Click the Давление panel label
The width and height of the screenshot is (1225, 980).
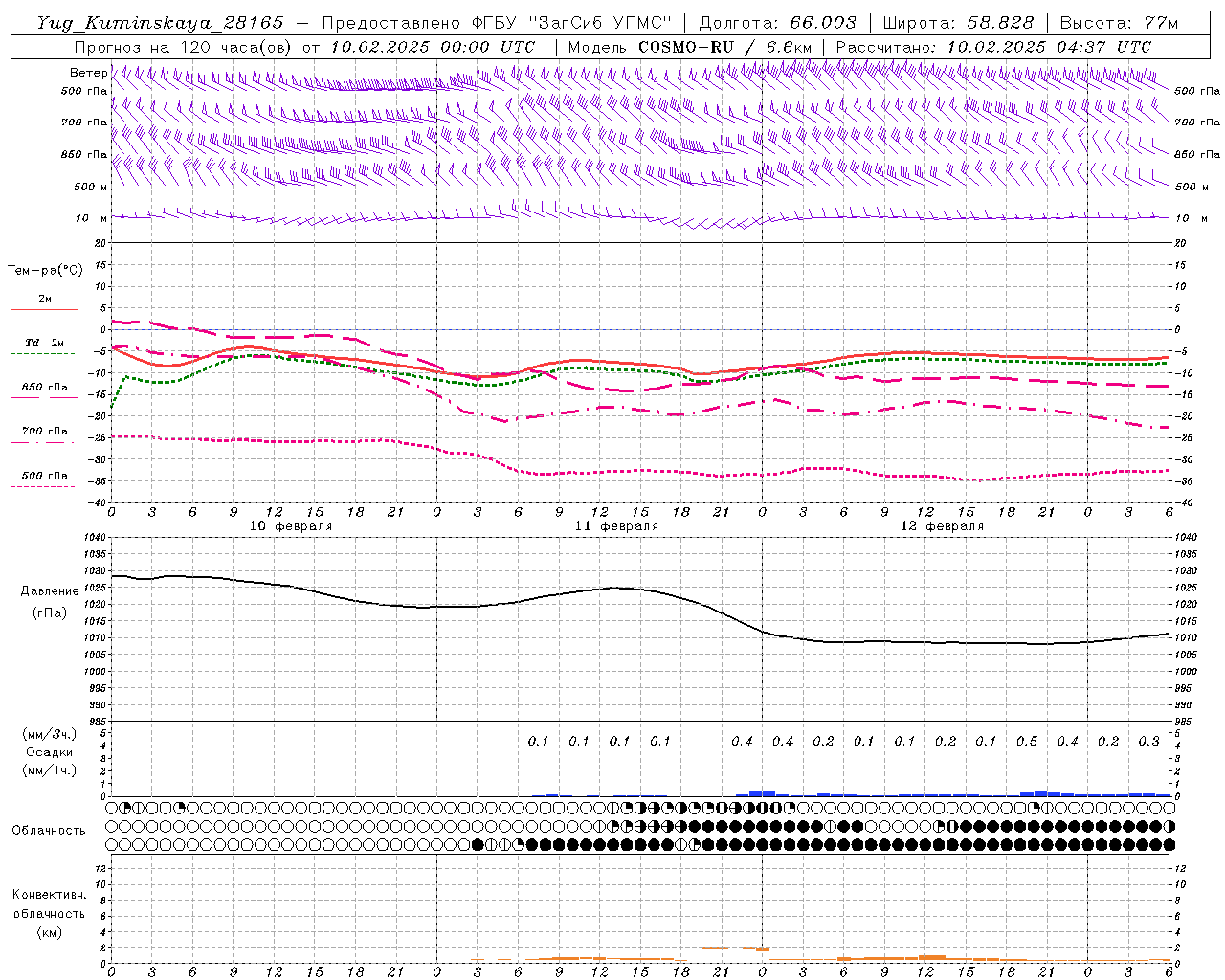coord(50,591)
